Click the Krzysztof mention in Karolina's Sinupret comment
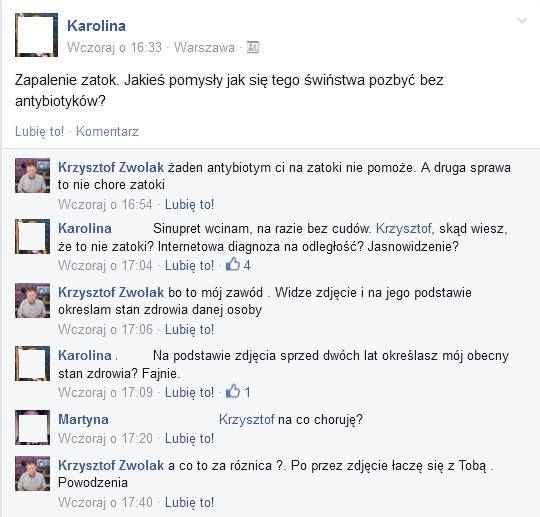The image size is (540, 517). click(405, 229)
